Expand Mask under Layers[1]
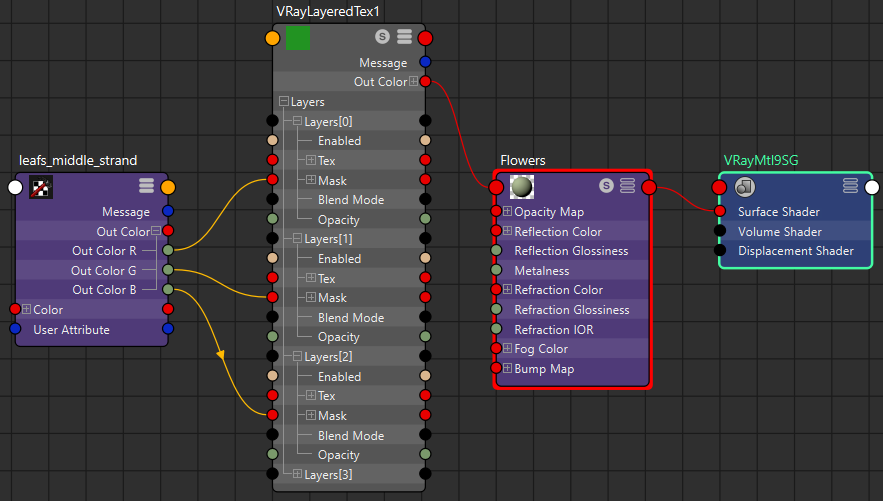 pyautogui.click(x=311, y=297)
